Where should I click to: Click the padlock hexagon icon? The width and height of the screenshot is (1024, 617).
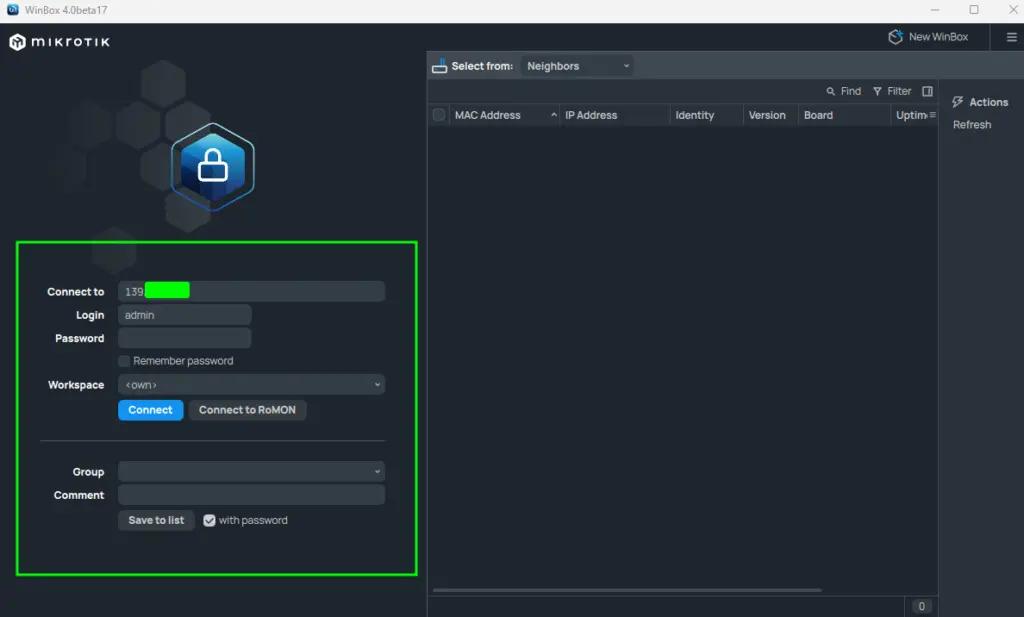pos(213,166)
